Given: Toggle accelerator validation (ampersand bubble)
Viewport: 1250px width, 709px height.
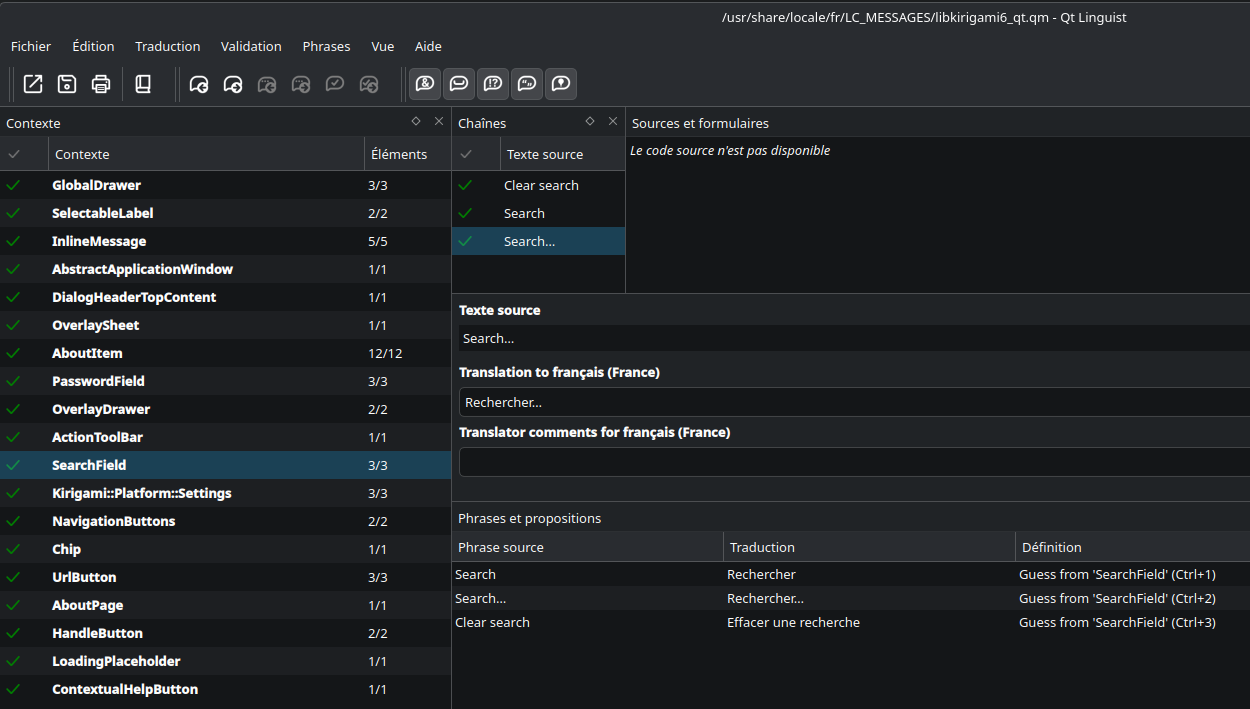Looking at the screenshot, I should click(x=425, y=84).
